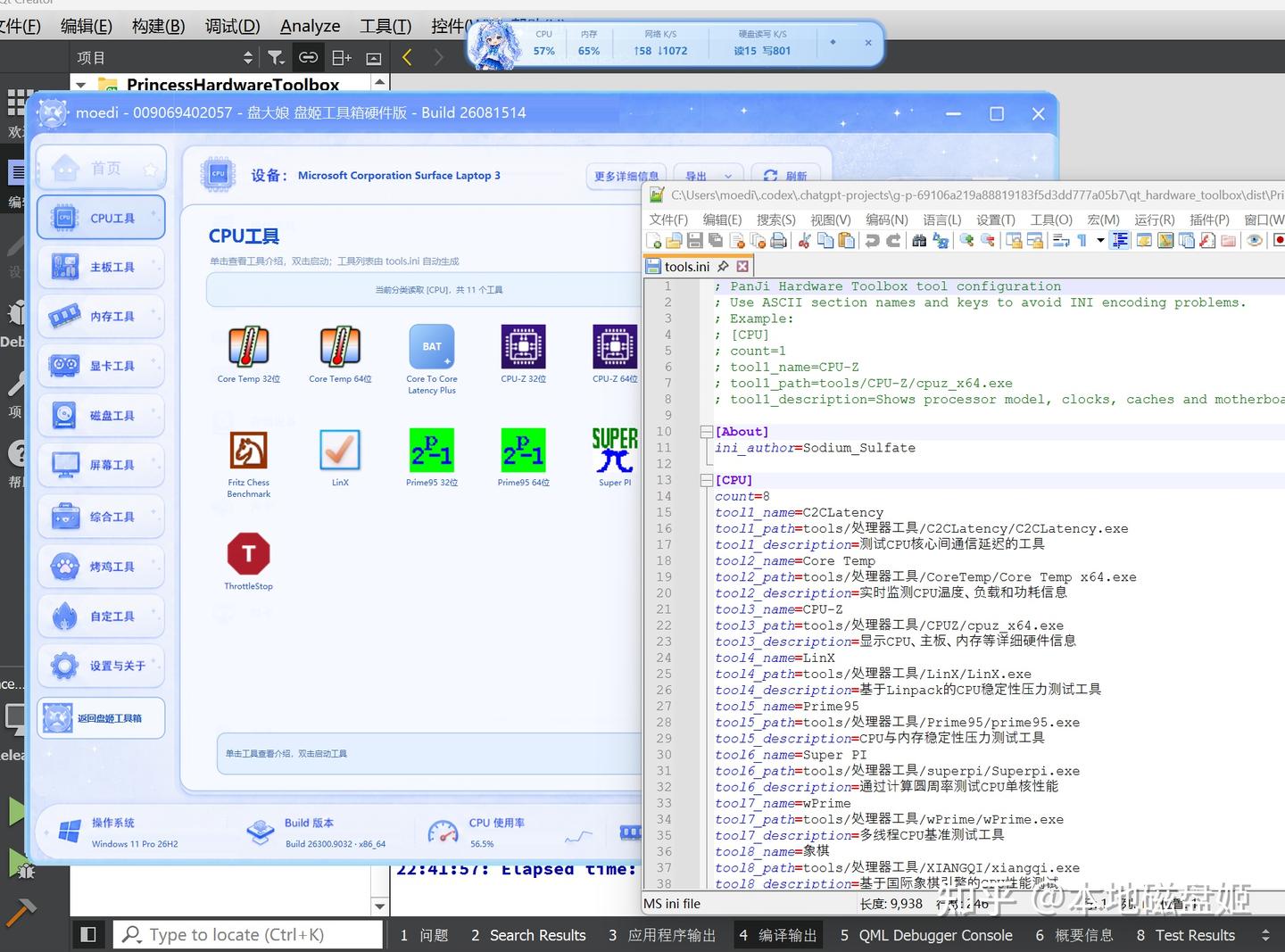The width and height of the screenshot is (1285, 952).
Task: Select the Core Temp 64位 tool icon
Action: coord(340,346)
